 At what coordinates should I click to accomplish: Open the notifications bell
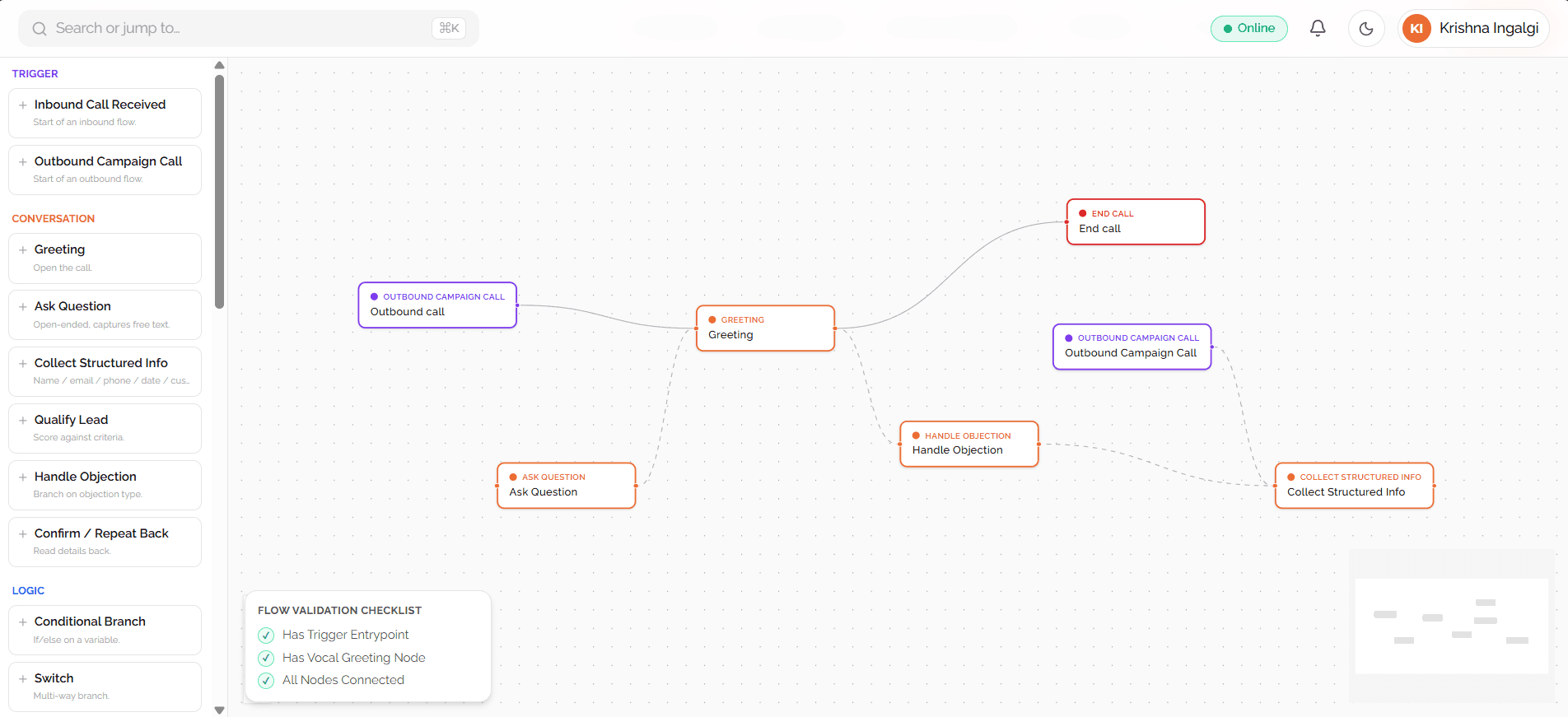tap(1318, 29)
